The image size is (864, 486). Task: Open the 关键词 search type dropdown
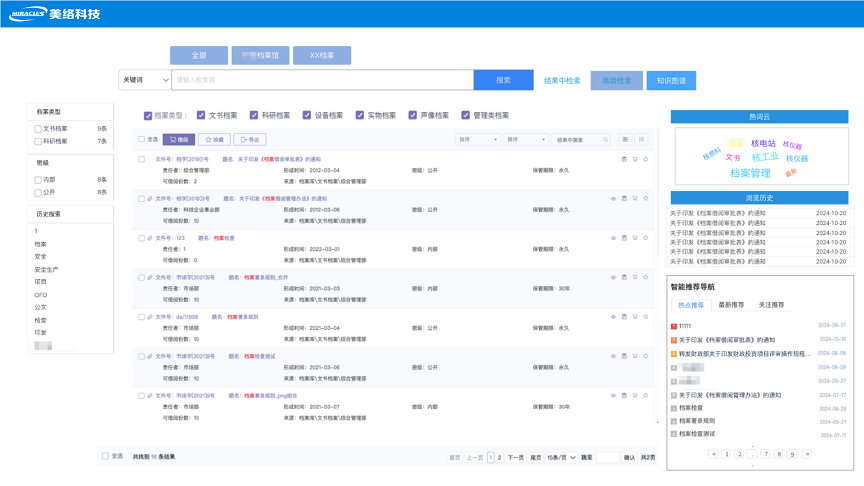point(144,80)
